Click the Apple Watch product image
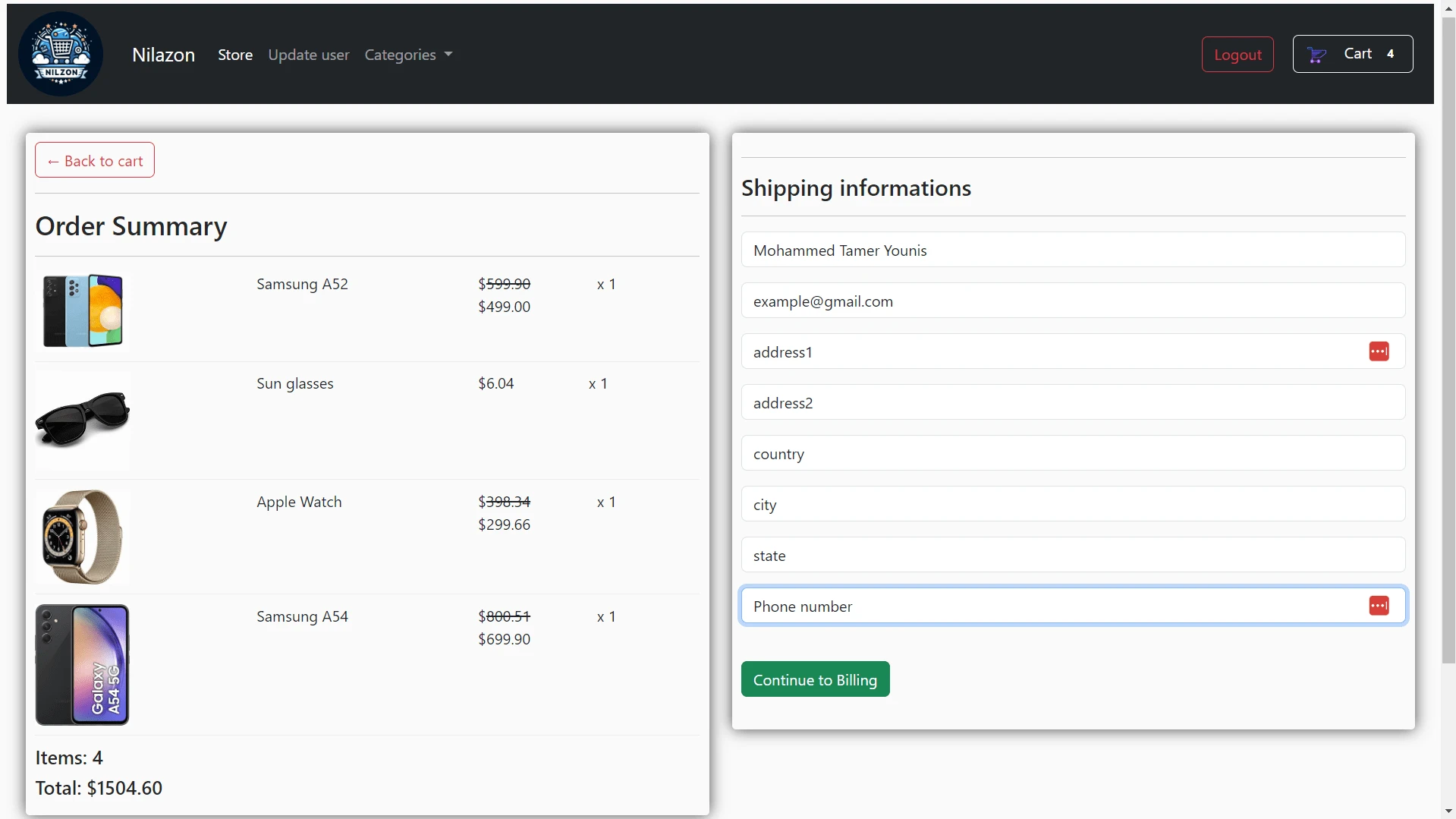1456x819 pixels. [x=83, y=537]
